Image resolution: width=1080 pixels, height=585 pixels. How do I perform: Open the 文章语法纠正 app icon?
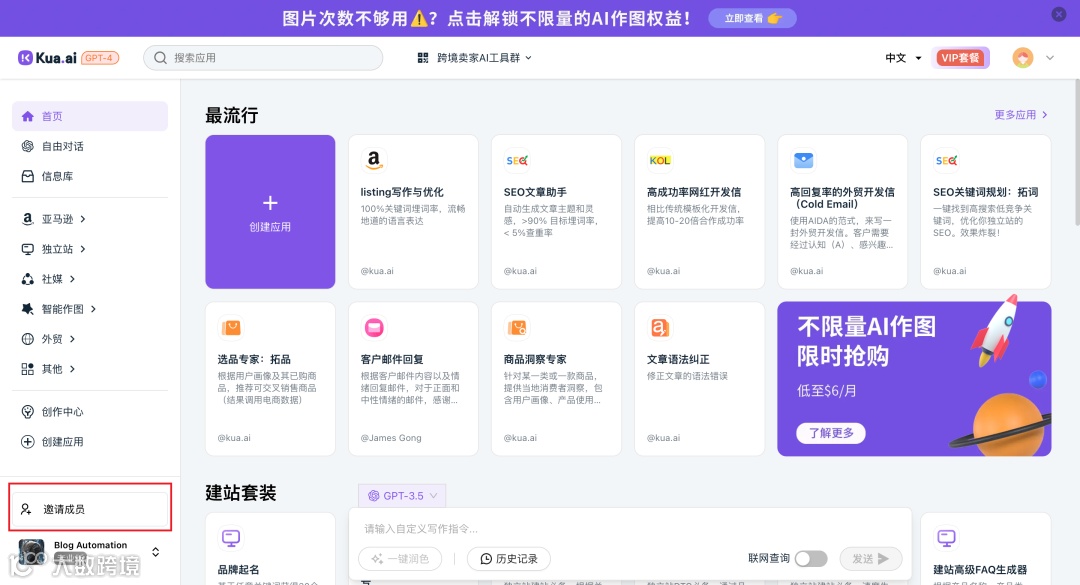point(659,326)
